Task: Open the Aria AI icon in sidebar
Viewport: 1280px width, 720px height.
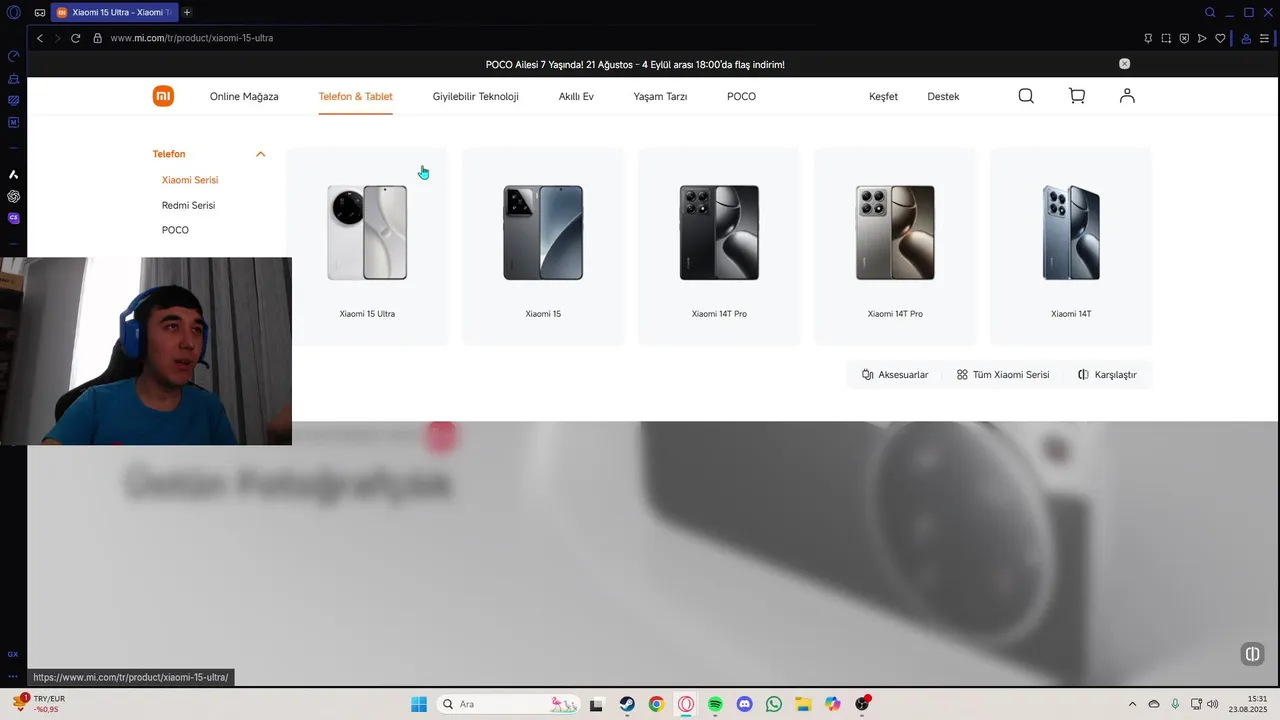Action: (x=13, y=175)
